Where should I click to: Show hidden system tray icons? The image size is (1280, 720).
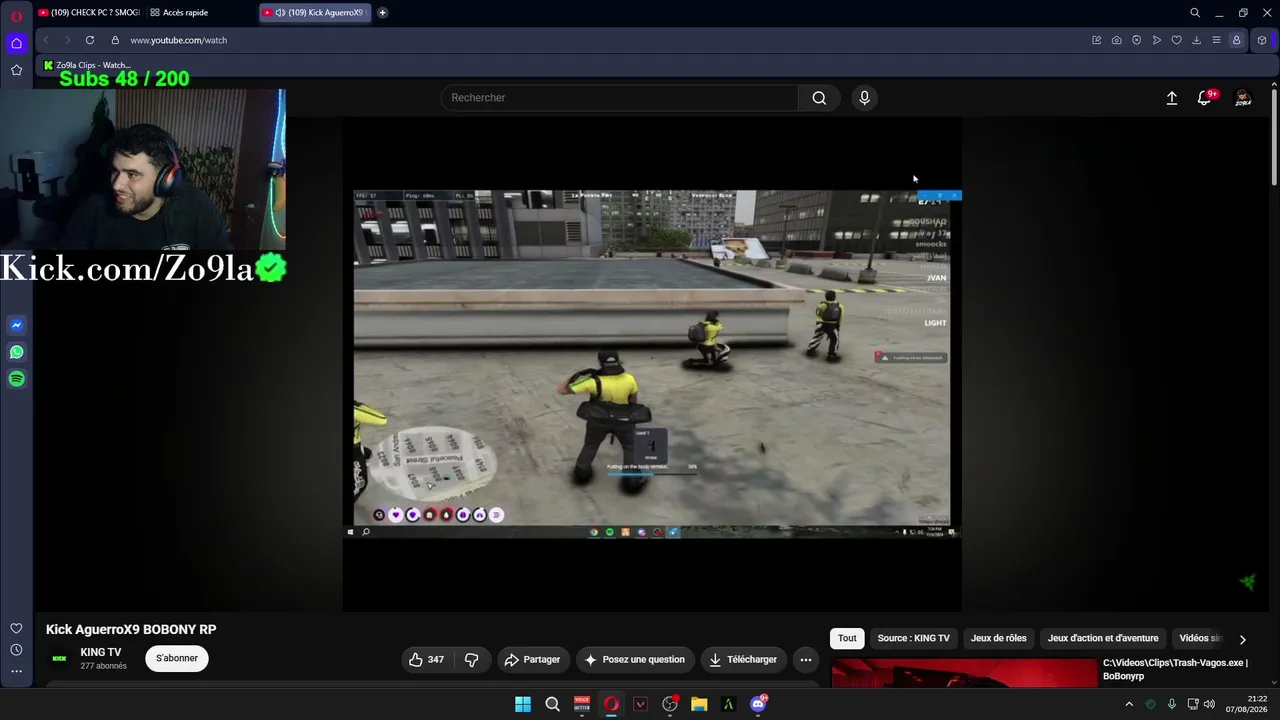(1130, 704)
